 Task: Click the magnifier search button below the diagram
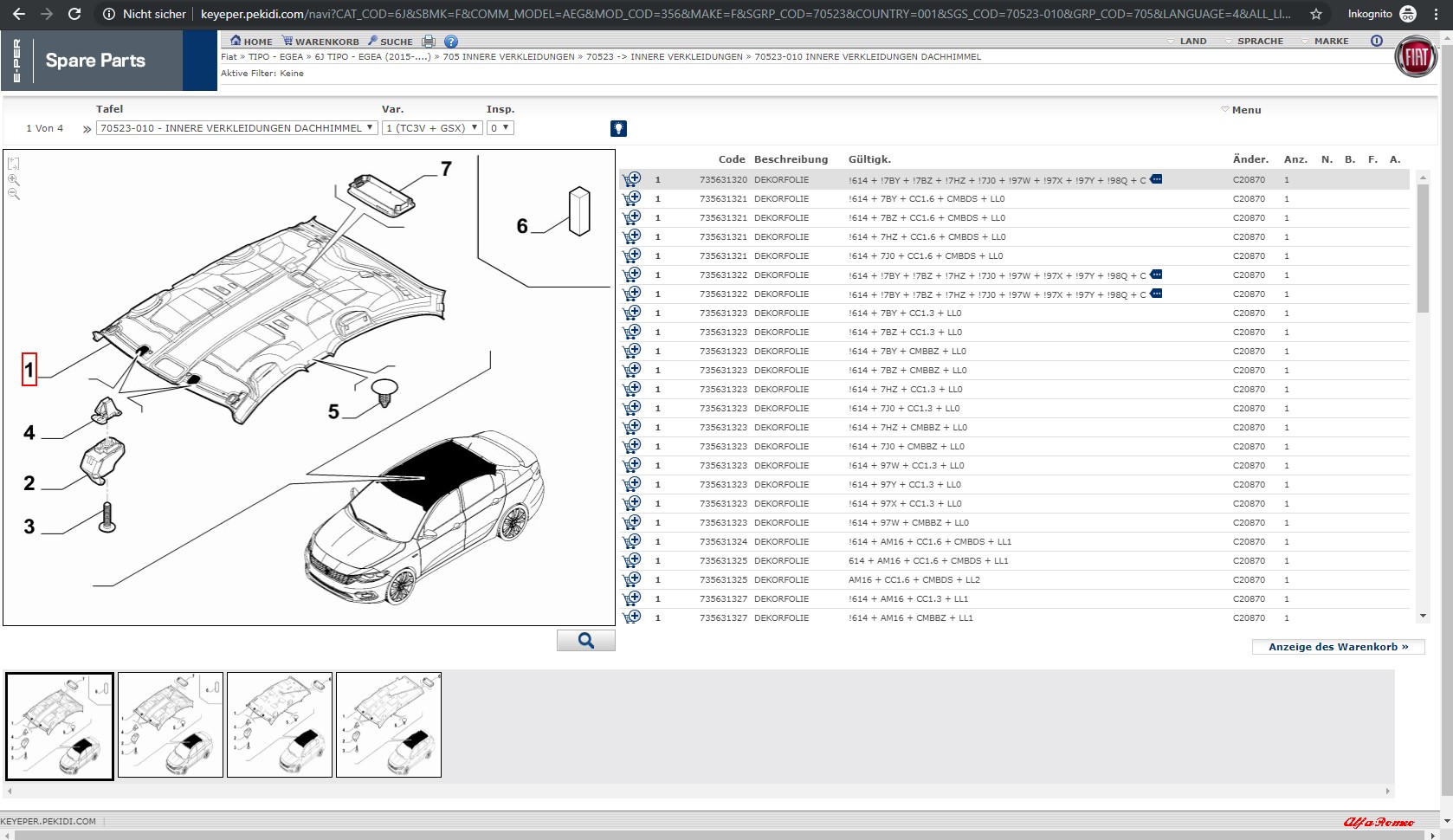coord(586,641)
